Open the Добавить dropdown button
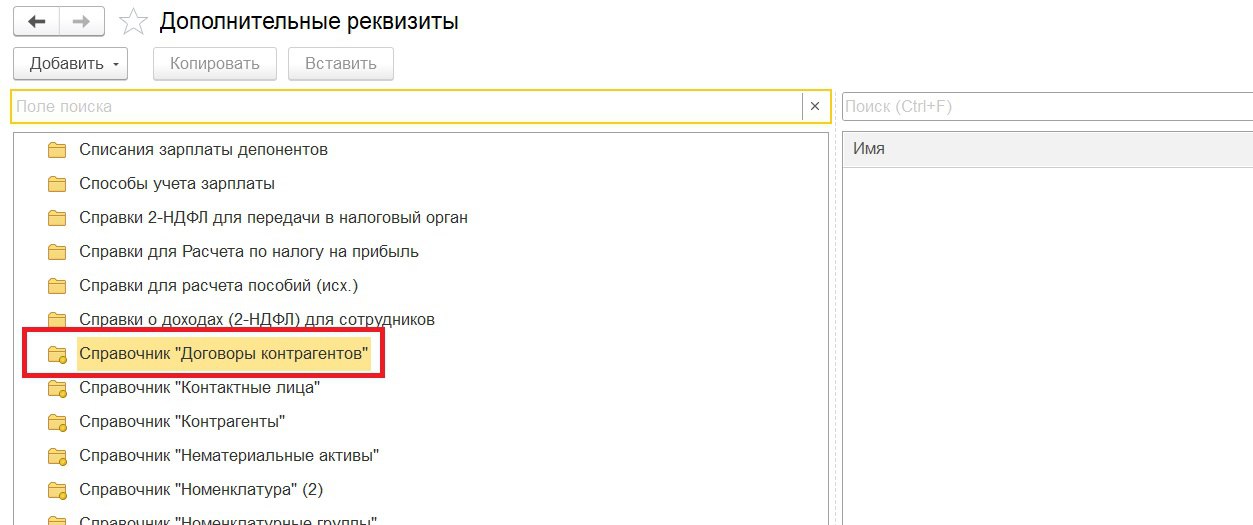1253x525 pixels. tap(70, 64)
